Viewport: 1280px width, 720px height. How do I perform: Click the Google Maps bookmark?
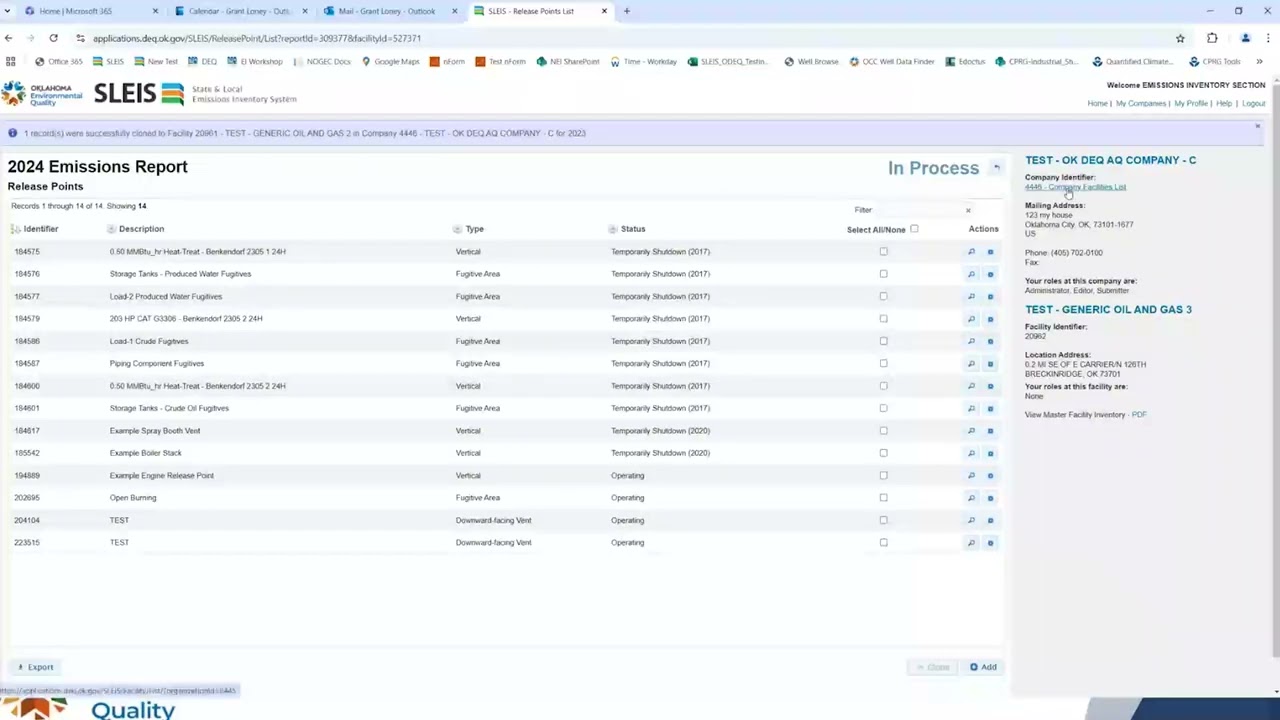coord(391,61)
